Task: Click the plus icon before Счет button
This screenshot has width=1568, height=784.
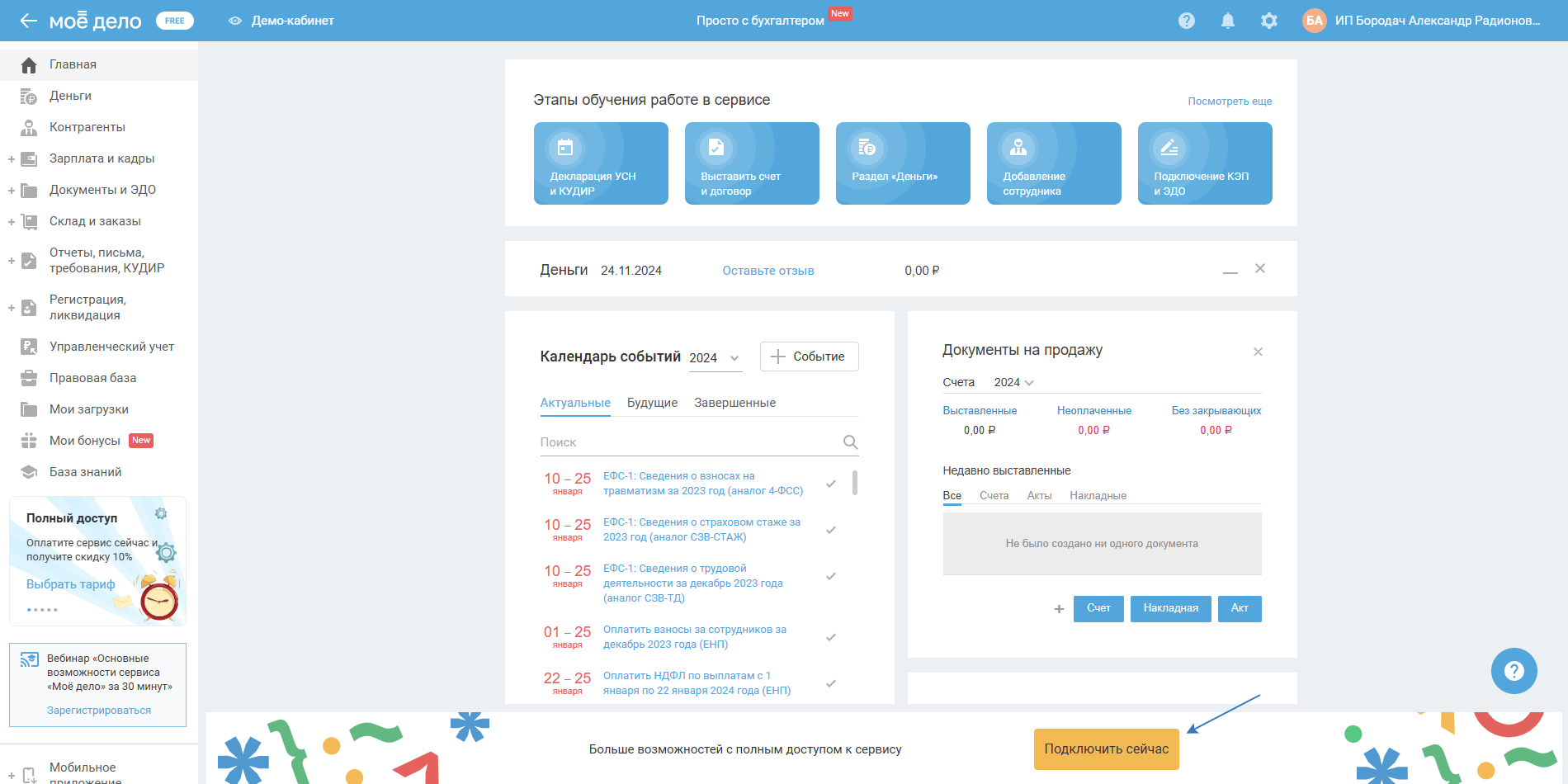Action: point(1059,609)
